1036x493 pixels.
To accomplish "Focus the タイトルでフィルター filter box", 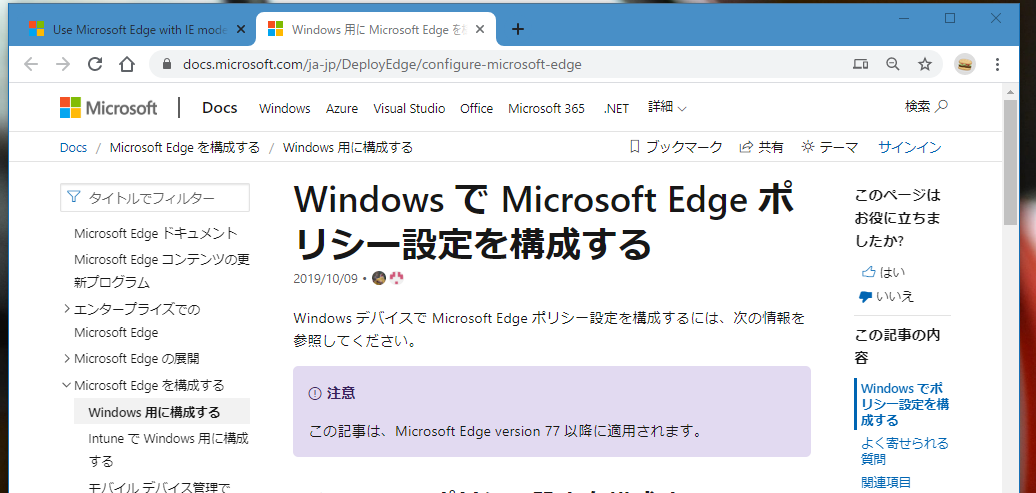I will [155, 198].
